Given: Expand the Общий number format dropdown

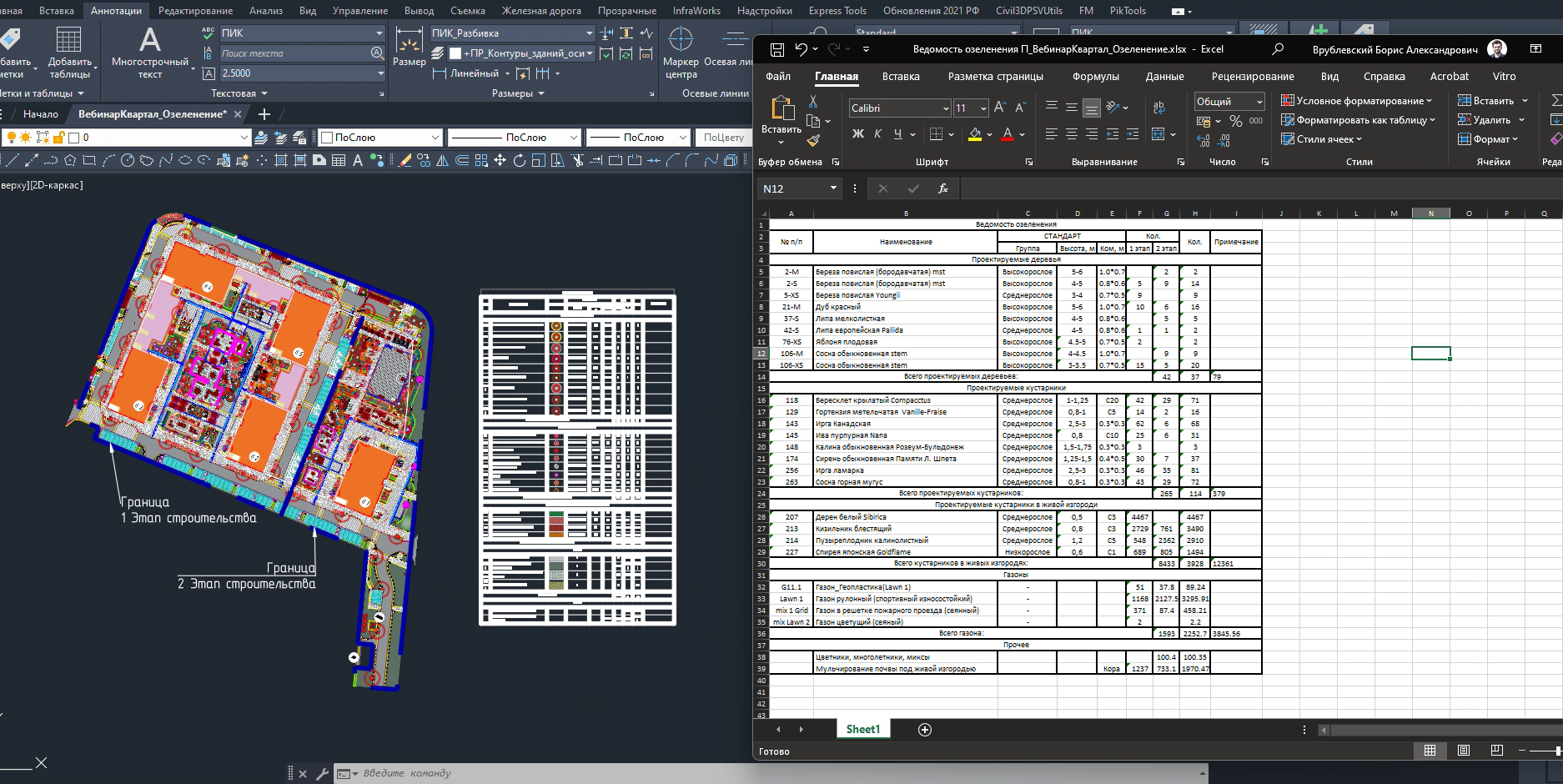Looking at the screenshot, I should pos(1259,102).
